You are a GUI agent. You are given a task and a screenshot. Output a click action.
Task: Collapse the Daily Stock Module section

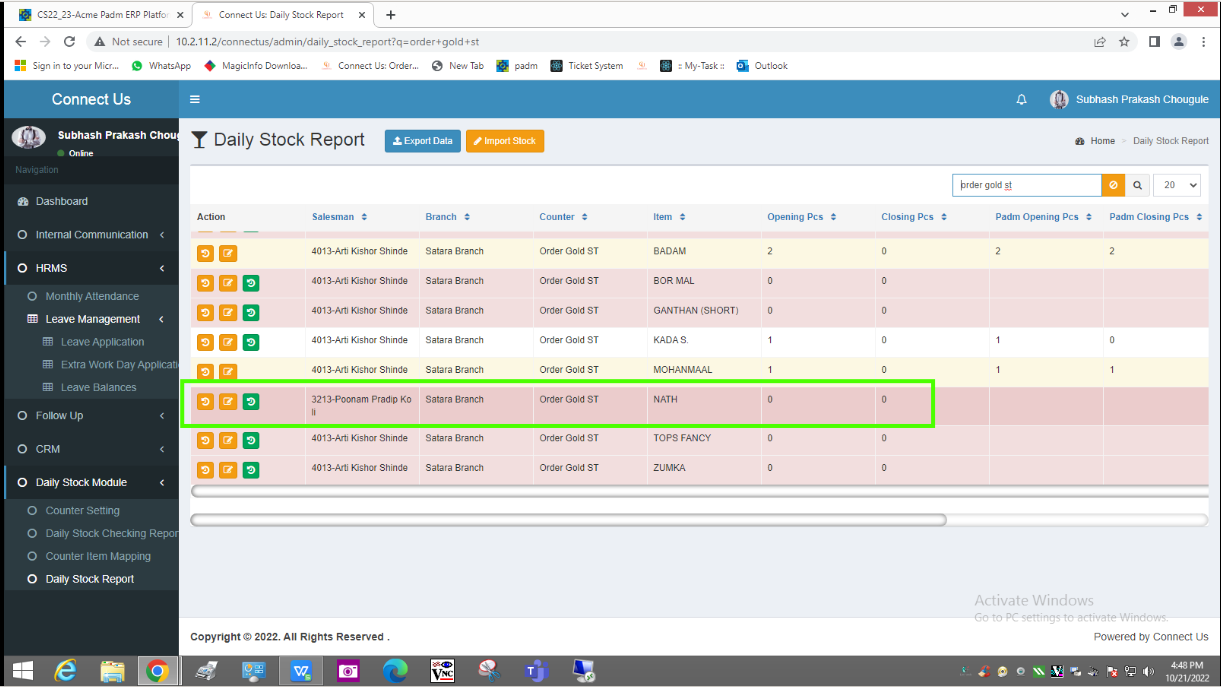(x=90, y=482)
